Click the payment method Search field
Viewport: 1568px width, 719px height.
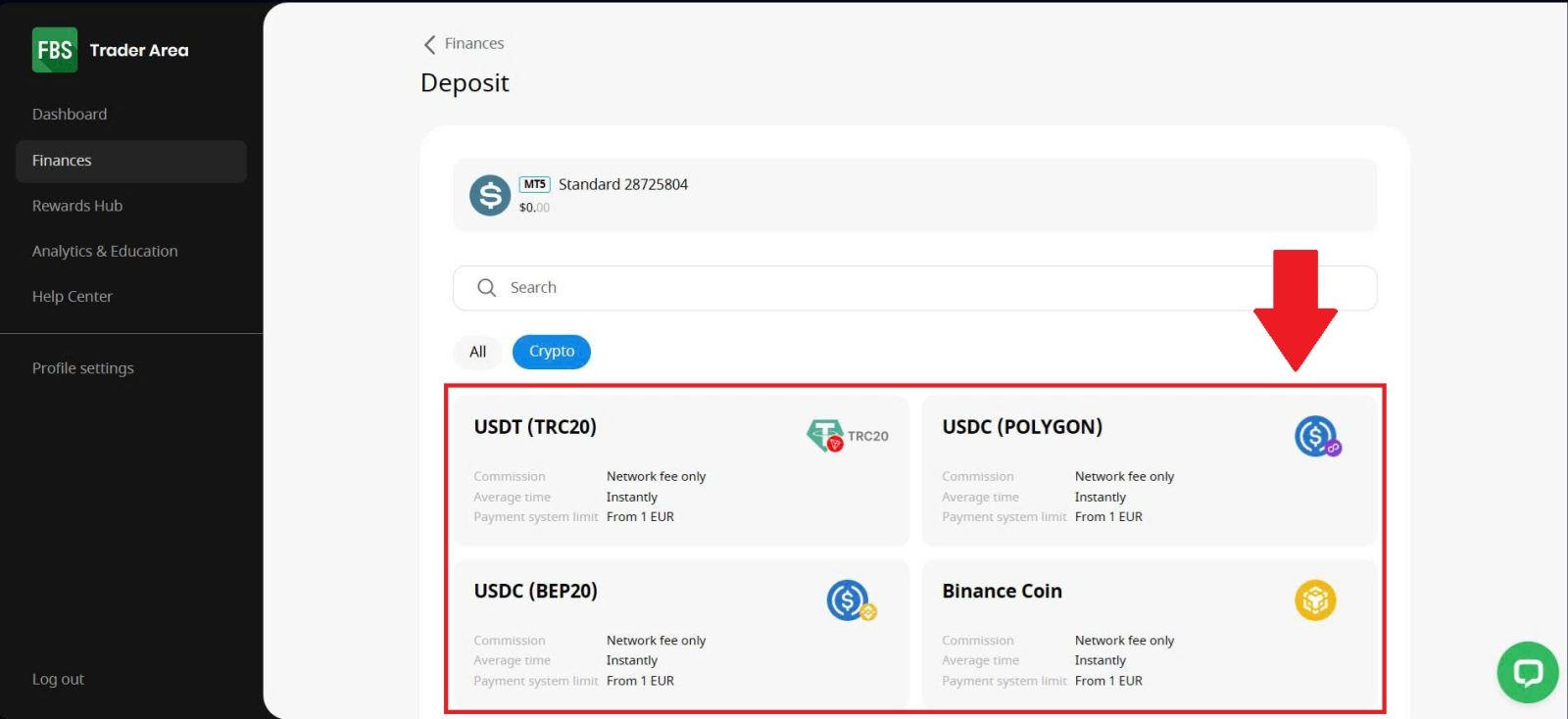(882, 288)
